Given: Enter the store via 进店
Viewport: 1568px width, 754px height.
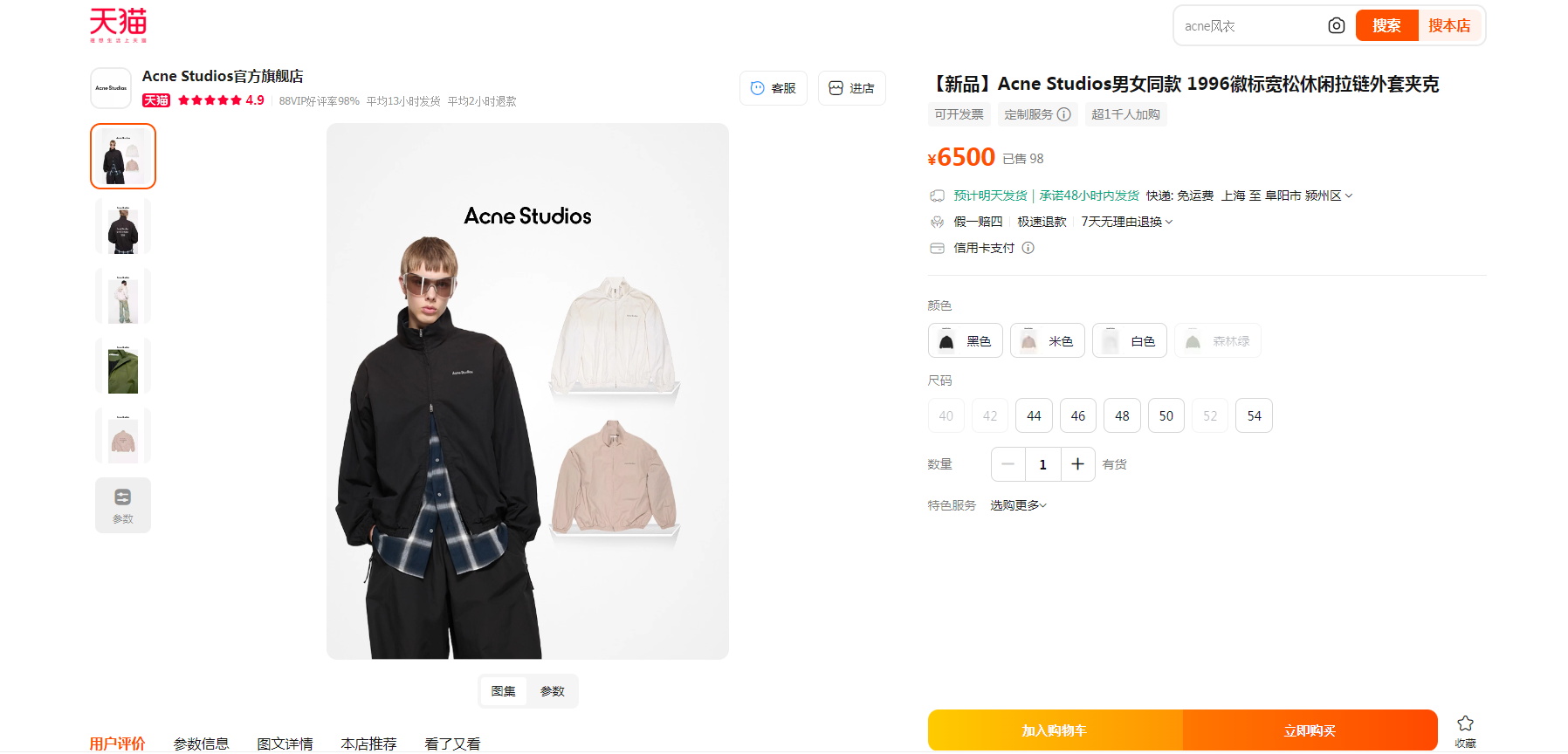Looking at the screenshot, I should click(x=851, y=88).
